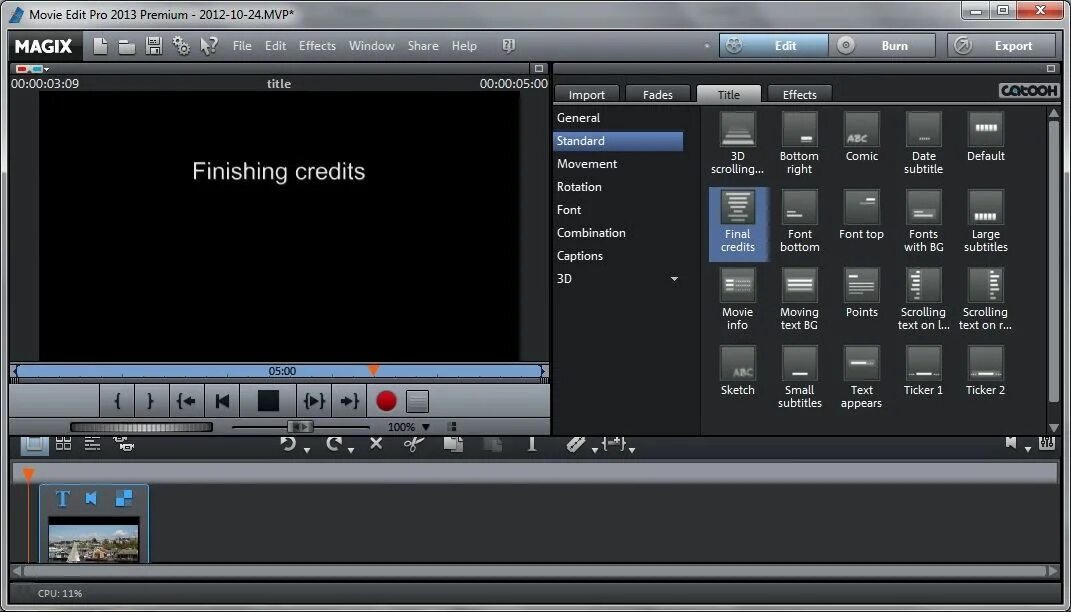Apply the Moving text BG template
This screenshot has width=1071, height=612.
point(799,299)
